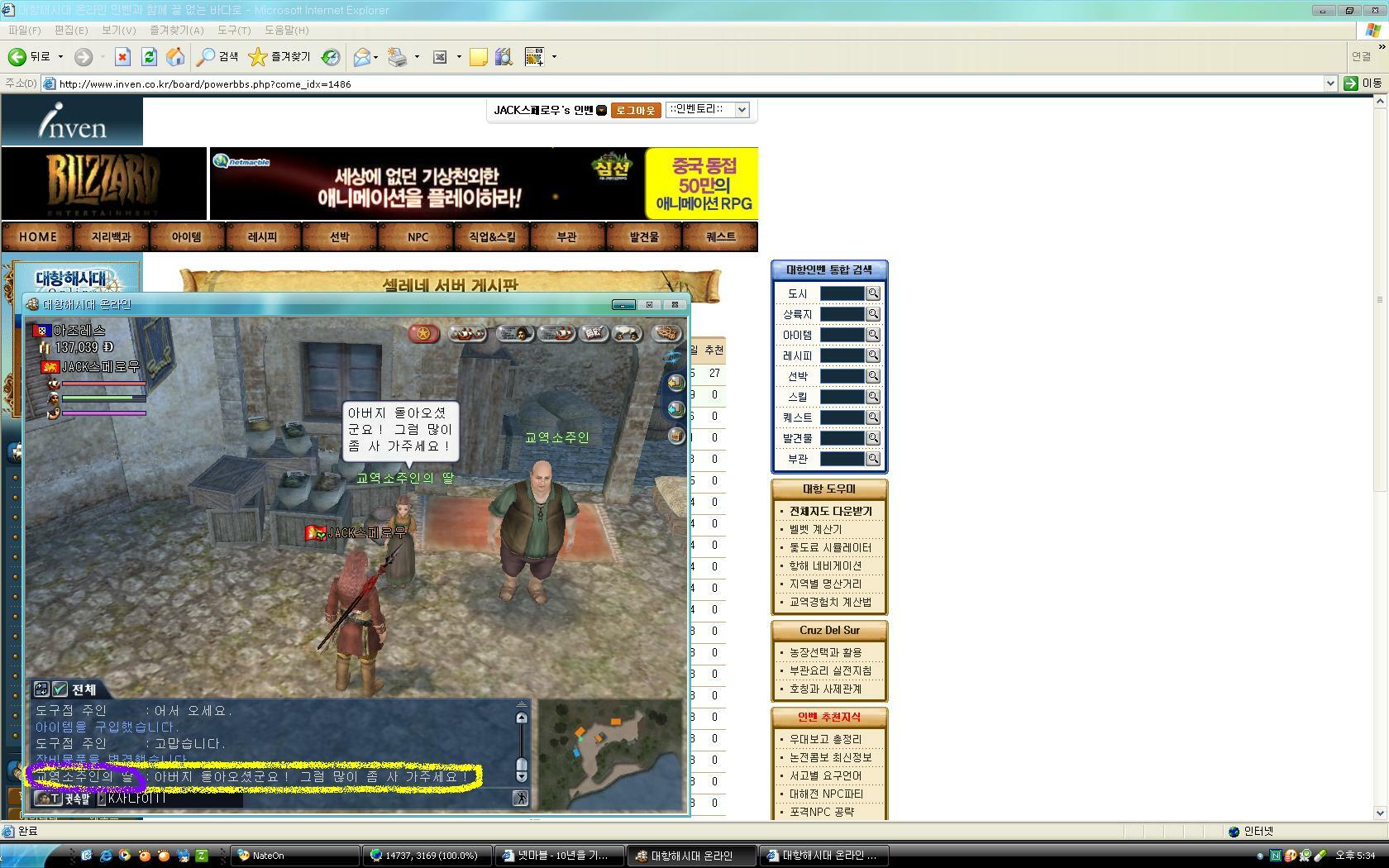Open the two-person chat bubble icon
Viewport: 1389px width, 868px height.
click(627, 333)
